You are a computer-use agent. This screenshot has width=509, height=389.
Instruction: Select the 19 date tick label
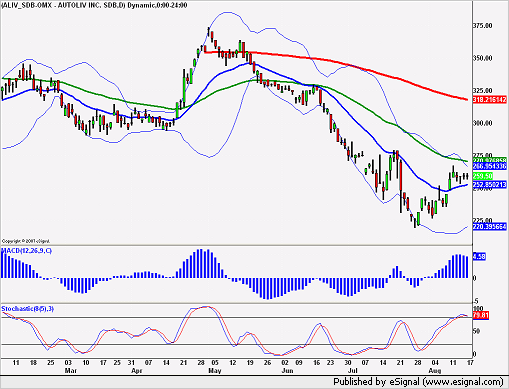(250, 362)
